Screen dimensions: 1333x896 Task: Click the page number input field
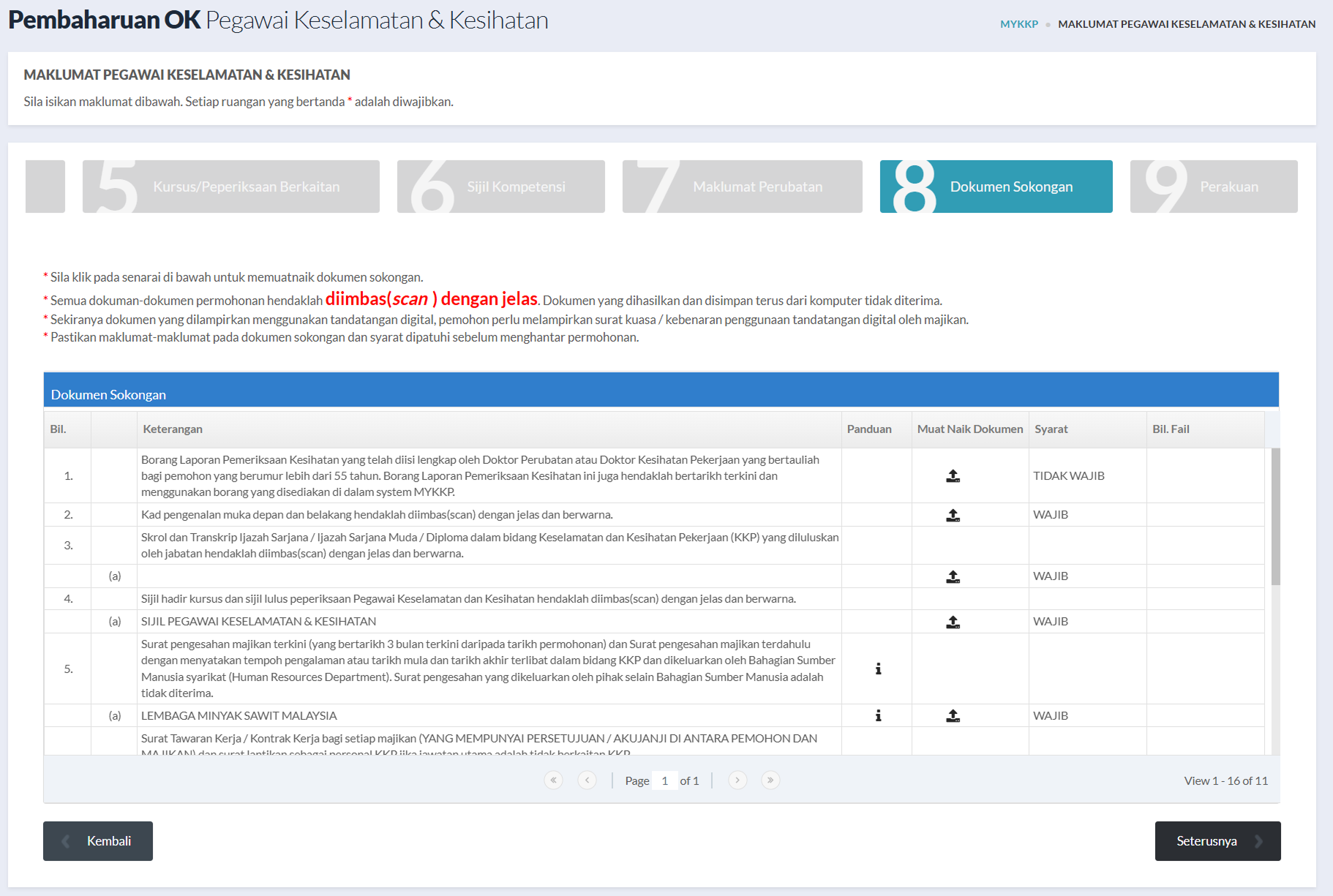click(x=665, y=780)
